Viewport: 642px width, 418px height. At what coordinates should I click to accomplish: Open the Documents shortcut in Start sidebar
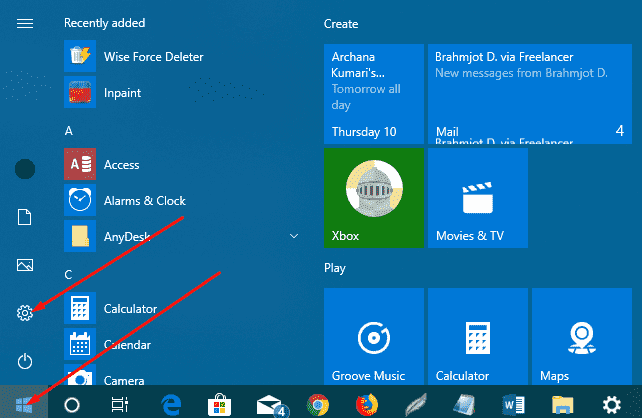click(x=25, y=217)
